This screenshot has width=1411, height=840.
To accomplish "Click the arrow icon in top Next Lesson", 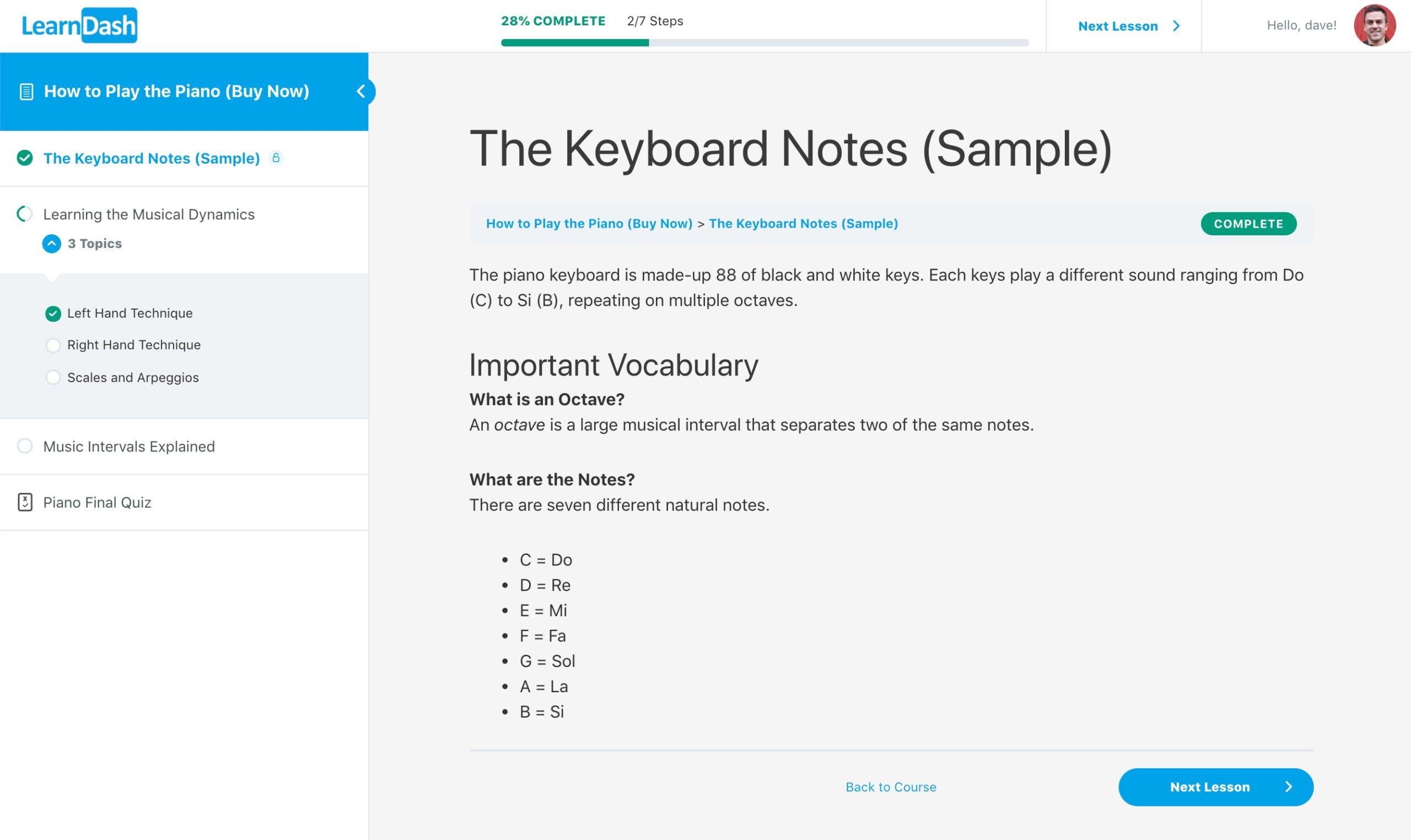I will [x=1177, y=26].
